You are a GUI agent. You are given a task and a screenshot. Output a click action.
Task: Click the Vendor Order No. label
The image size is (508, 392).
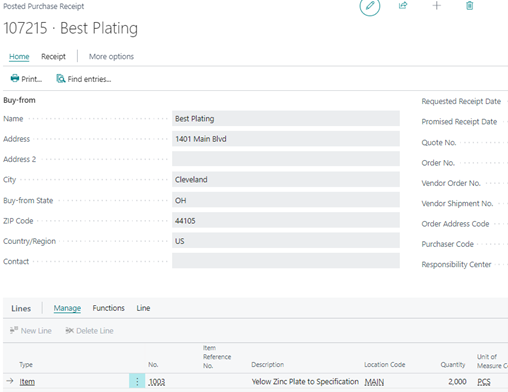click(451, 183)
